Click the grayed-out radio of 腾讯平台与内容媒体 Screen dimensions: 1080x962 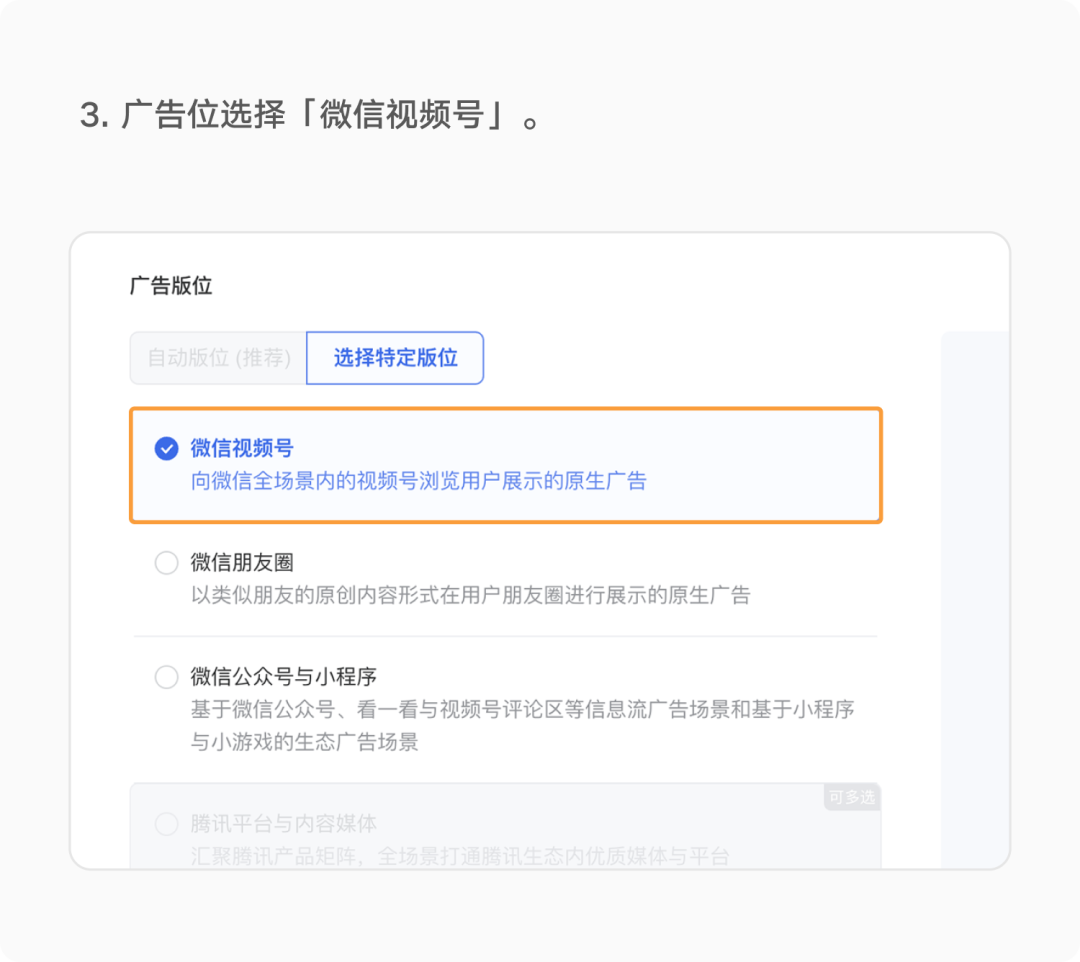point(166,824)
